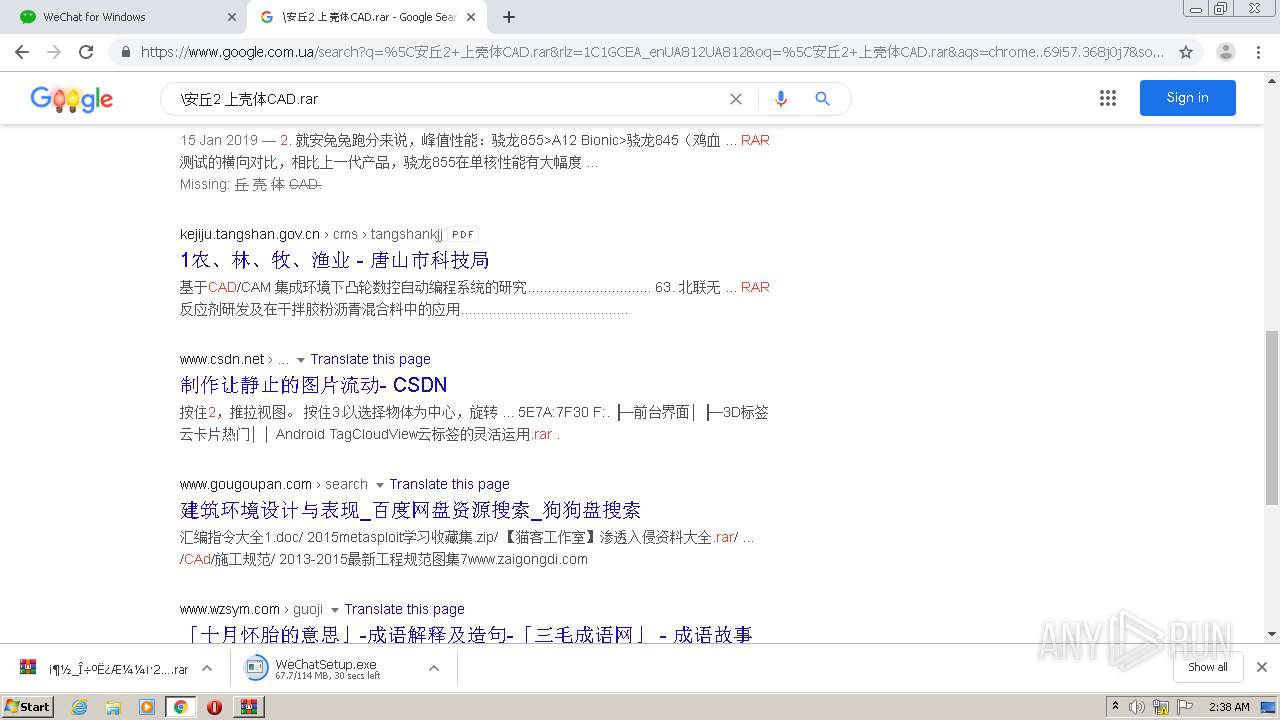Select the Google Search tab
This screenshot has width=1280, height=720.
[367, 17]
